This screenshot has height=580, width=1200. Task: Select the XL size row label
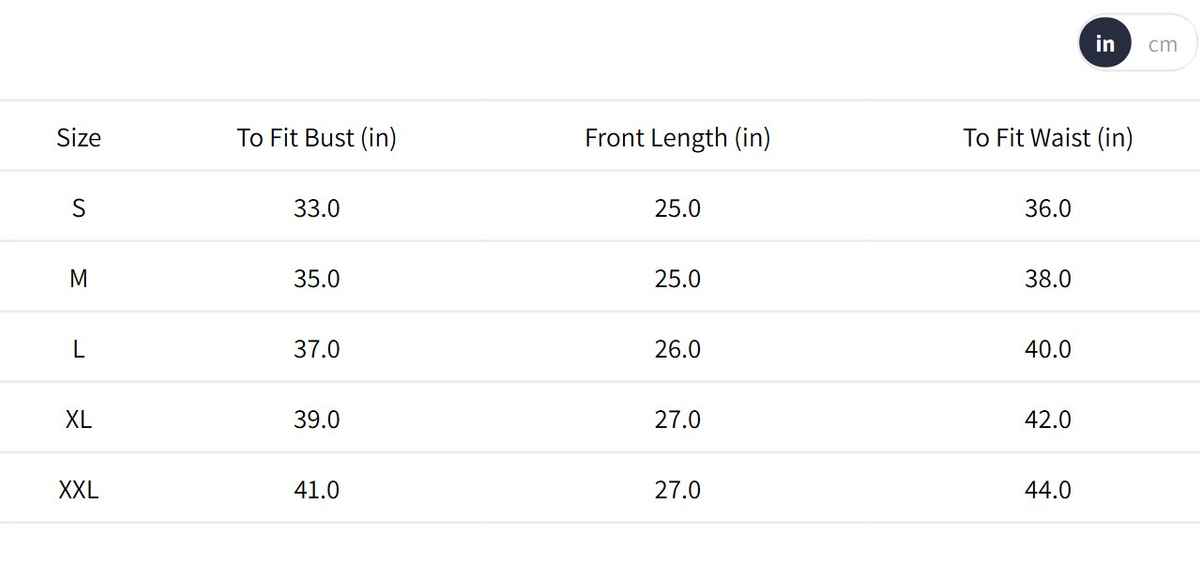click(78, 420)
